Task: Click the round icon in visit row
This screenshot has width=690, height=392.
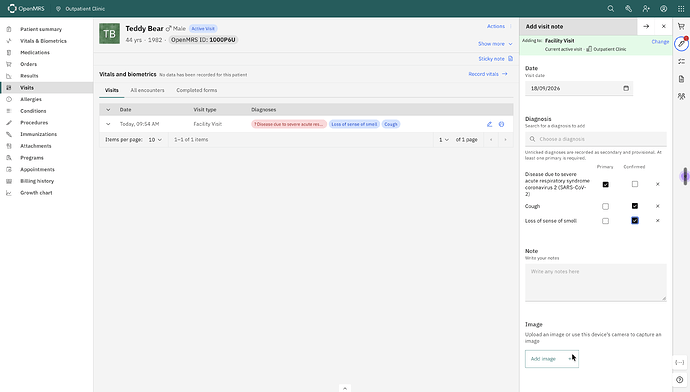Action: click(x=501, y=124)
